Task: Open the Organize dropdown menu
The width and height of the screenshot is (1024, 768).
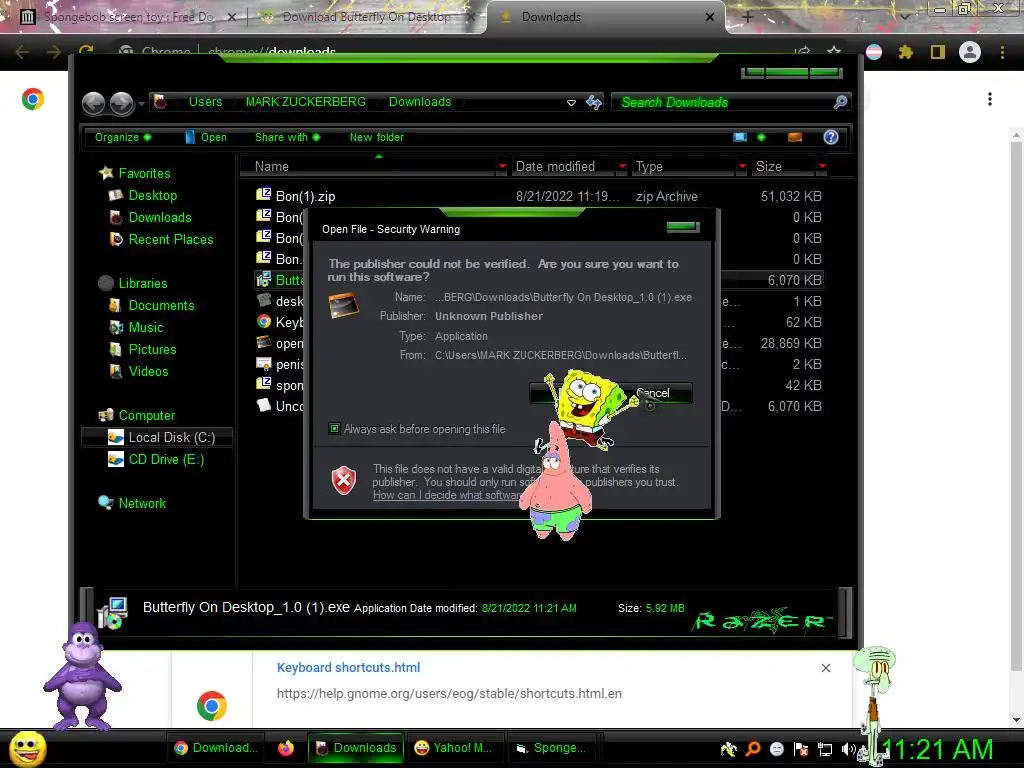Action: [123, 137]
